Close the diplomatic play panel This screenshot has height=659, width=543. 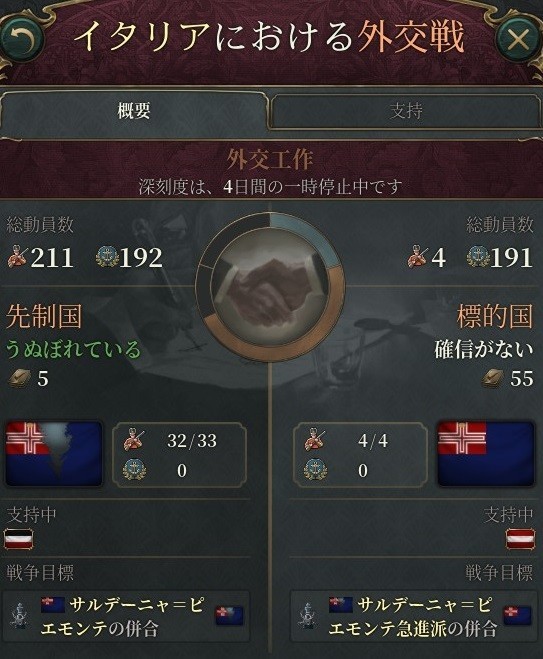click(x=518, y=40)
